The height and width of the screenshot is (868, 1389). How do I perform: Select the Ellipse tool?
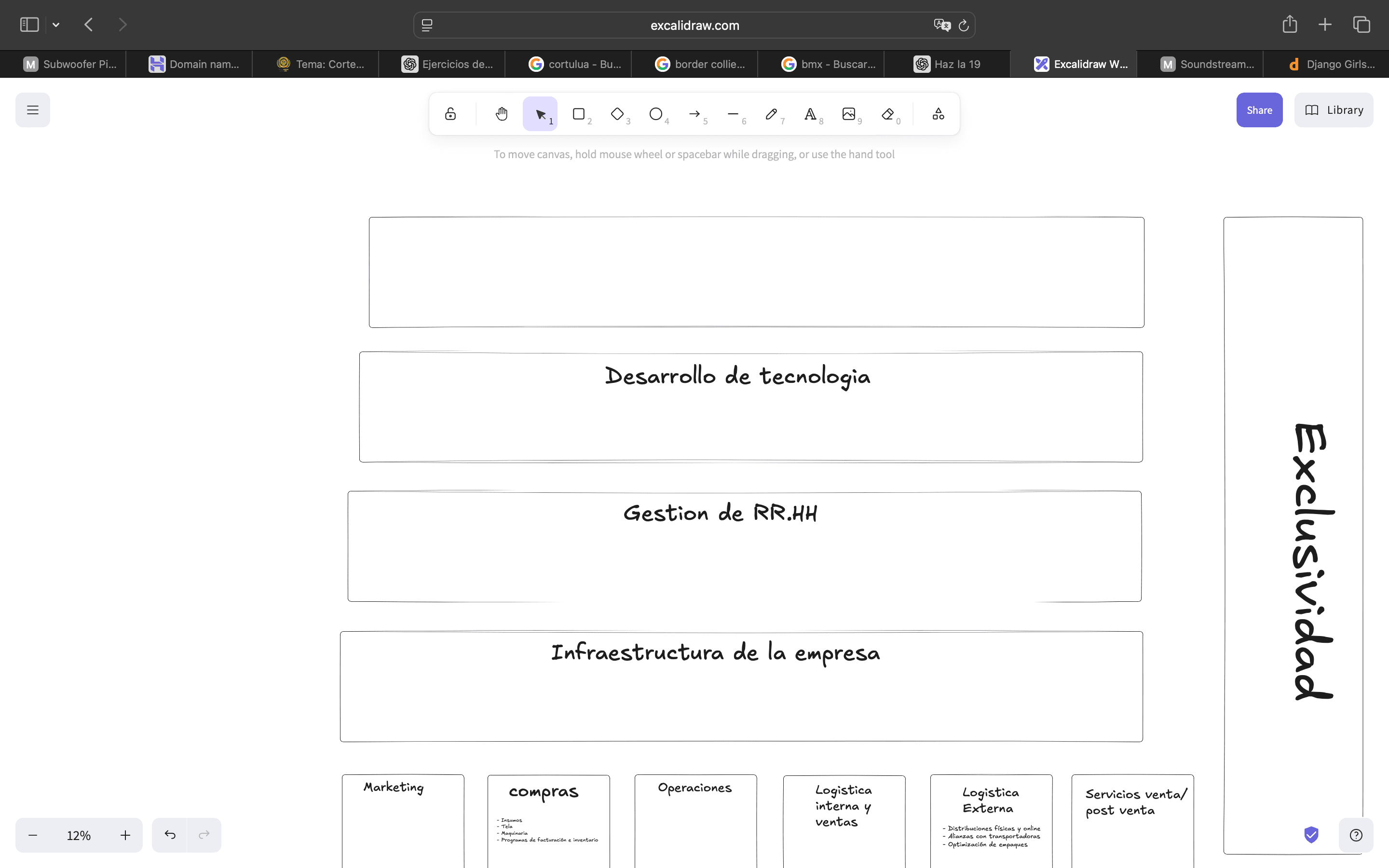pos(655,114)
